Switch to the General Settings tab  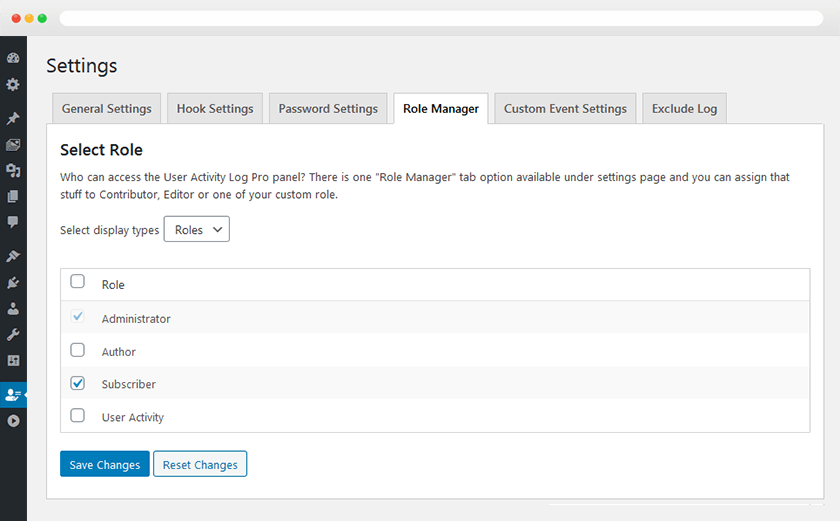(107, 109)
